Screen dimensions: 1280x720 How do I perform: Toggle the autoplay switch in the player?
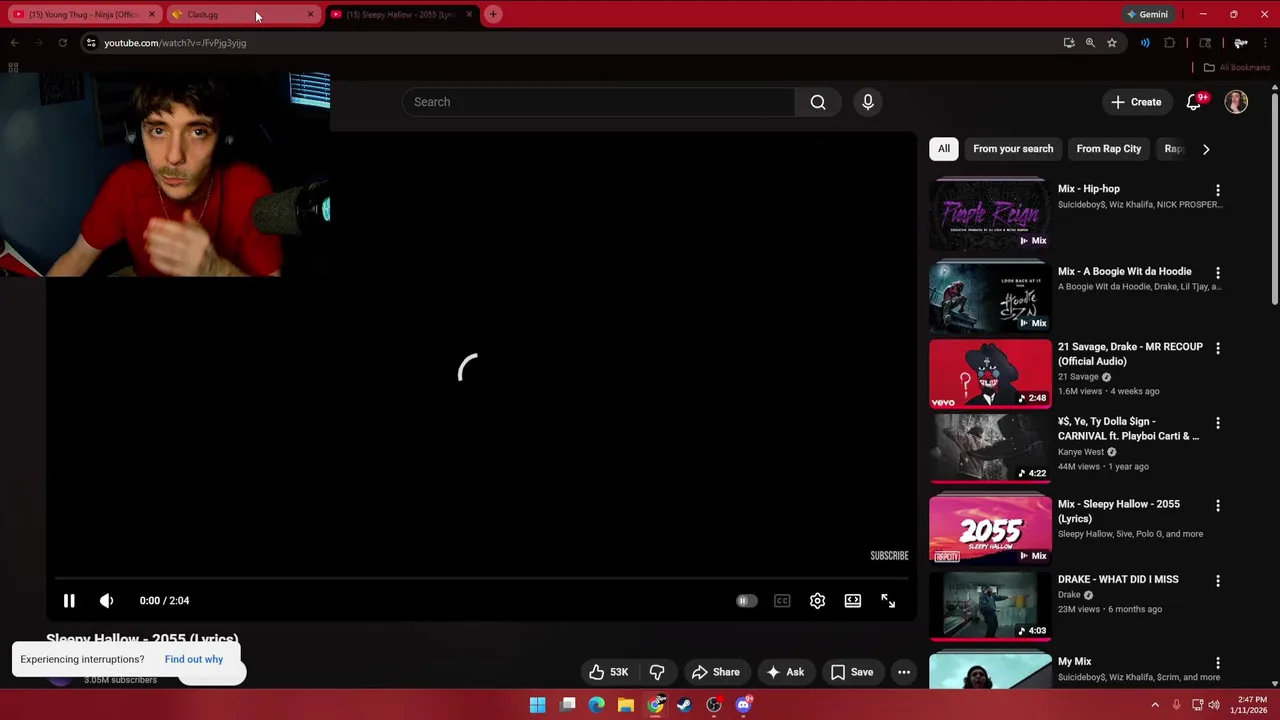point(746,601)
